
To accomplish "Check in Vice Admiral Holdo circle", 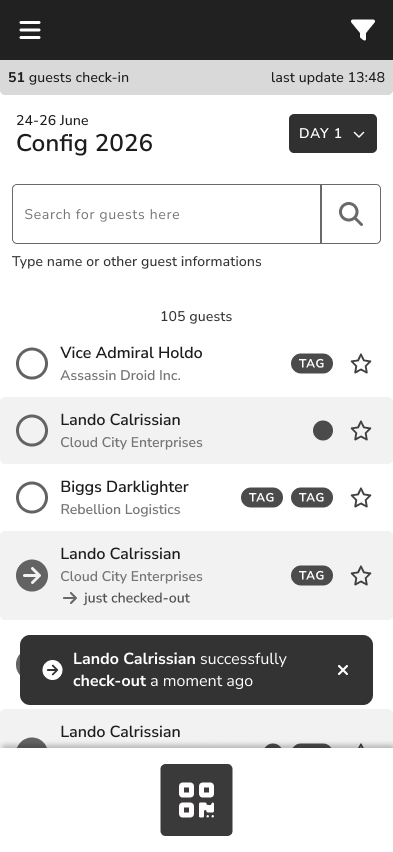I will (x=32, y=364).
